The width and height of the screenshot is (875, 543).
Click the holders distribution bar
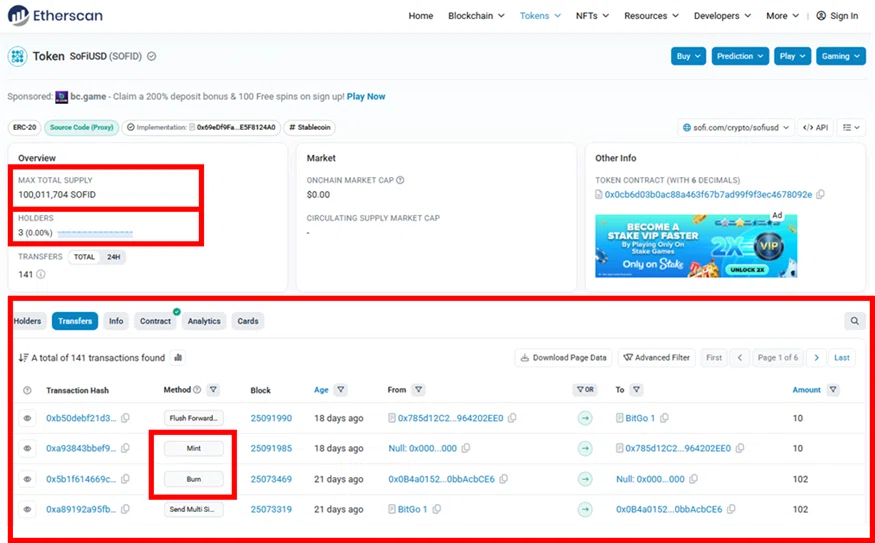click(x=95, y=233)
